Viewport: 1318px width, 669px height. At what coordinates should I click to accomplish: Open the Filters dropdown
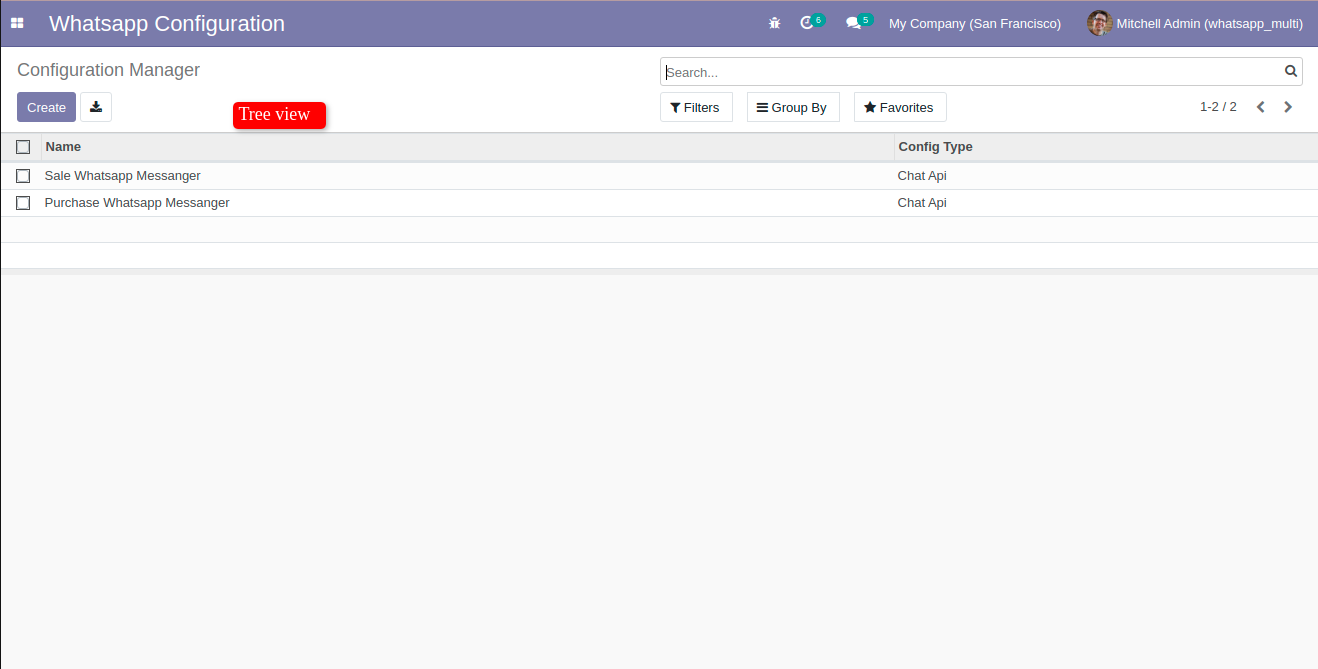[x=696, y=107]
